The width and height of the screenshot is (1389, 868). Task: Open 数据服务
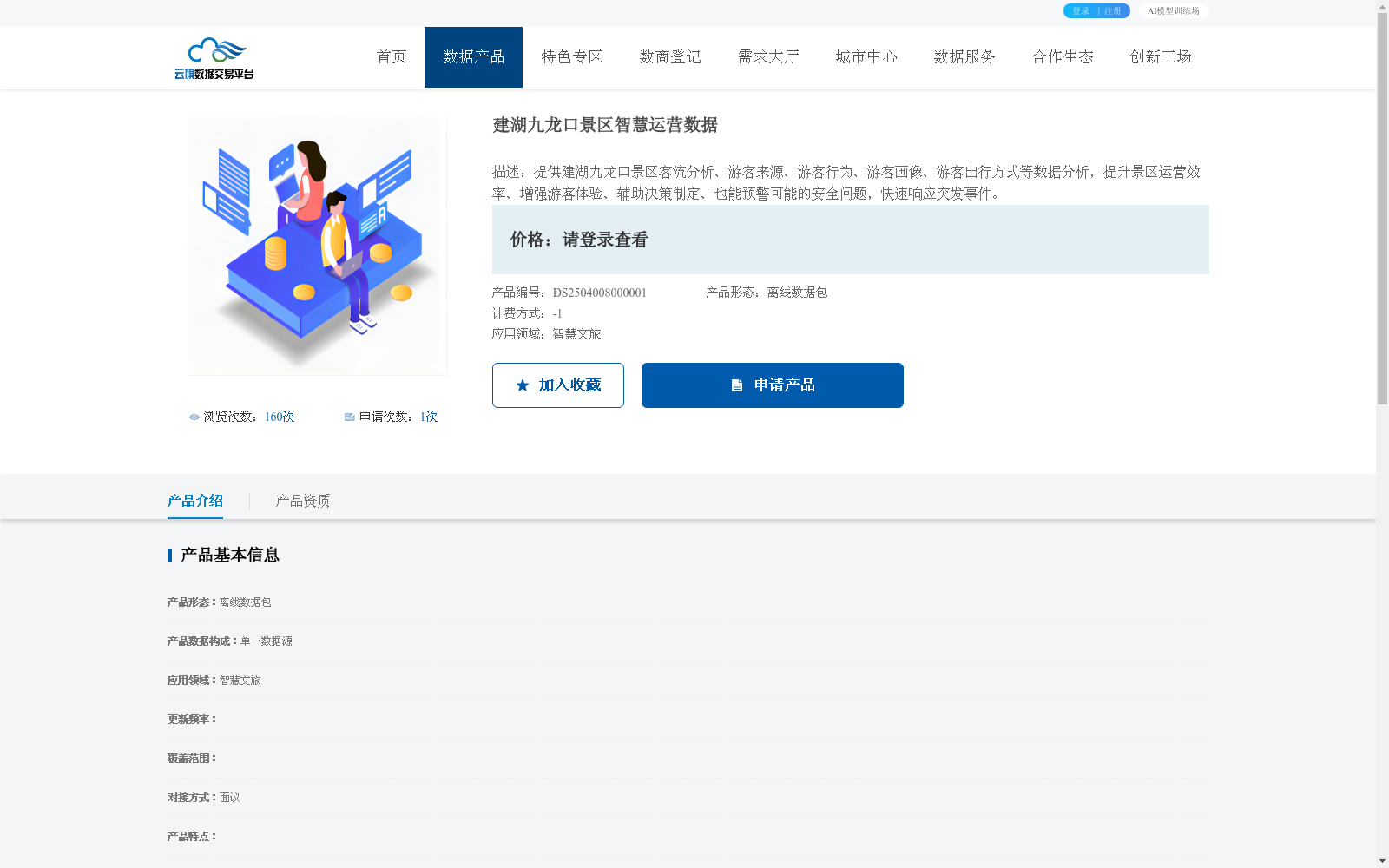click(x=964, y=56)
